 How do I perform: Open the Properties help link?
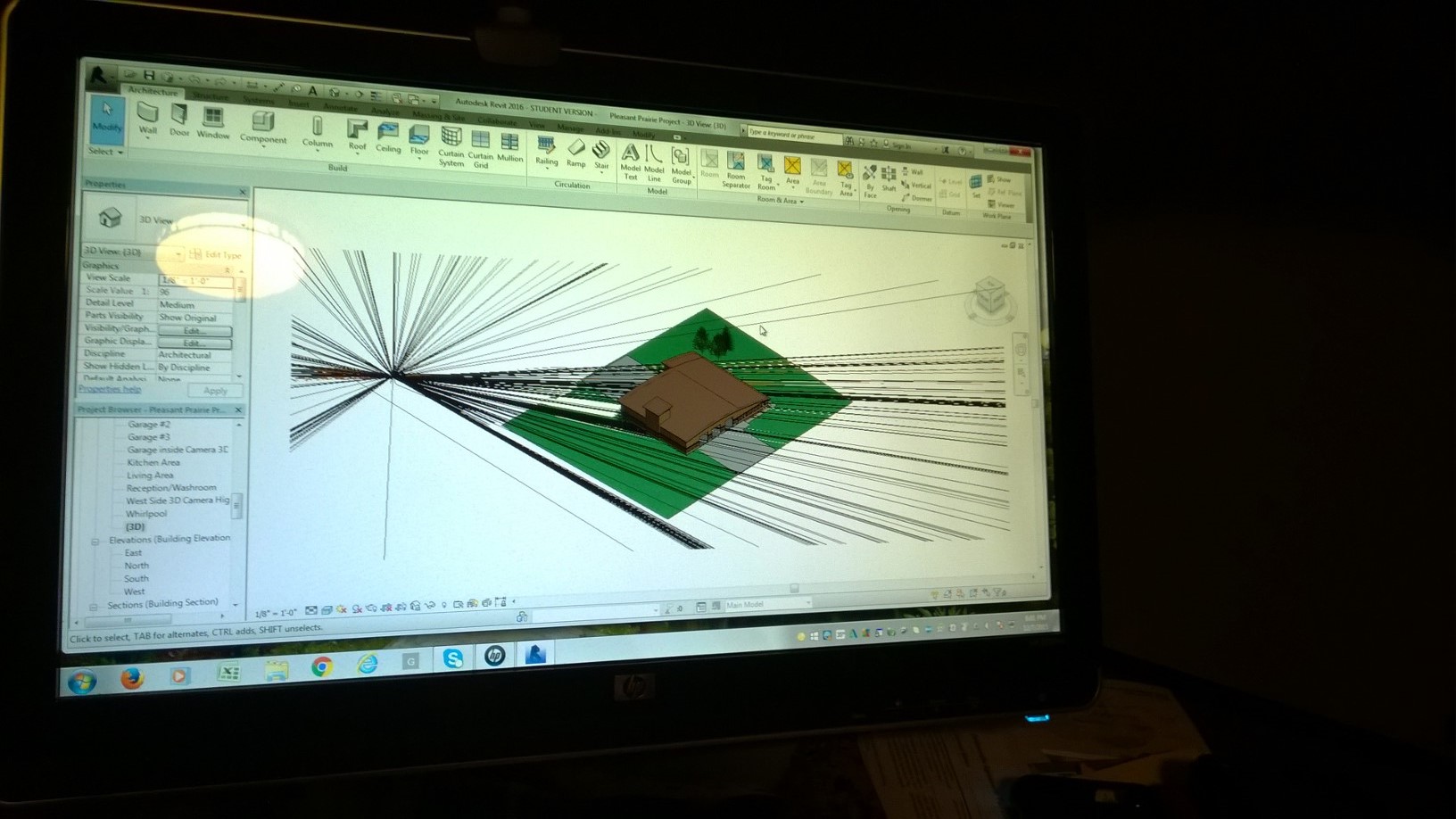(x=110, y=389)
